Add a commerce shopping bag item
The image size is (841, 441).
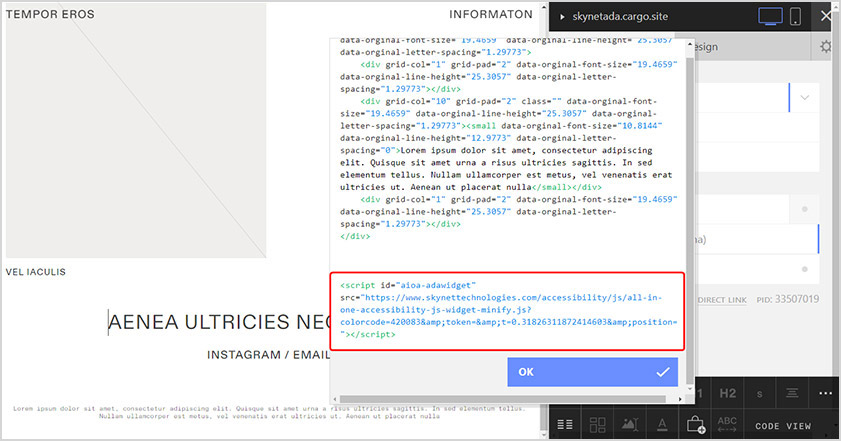696,425
